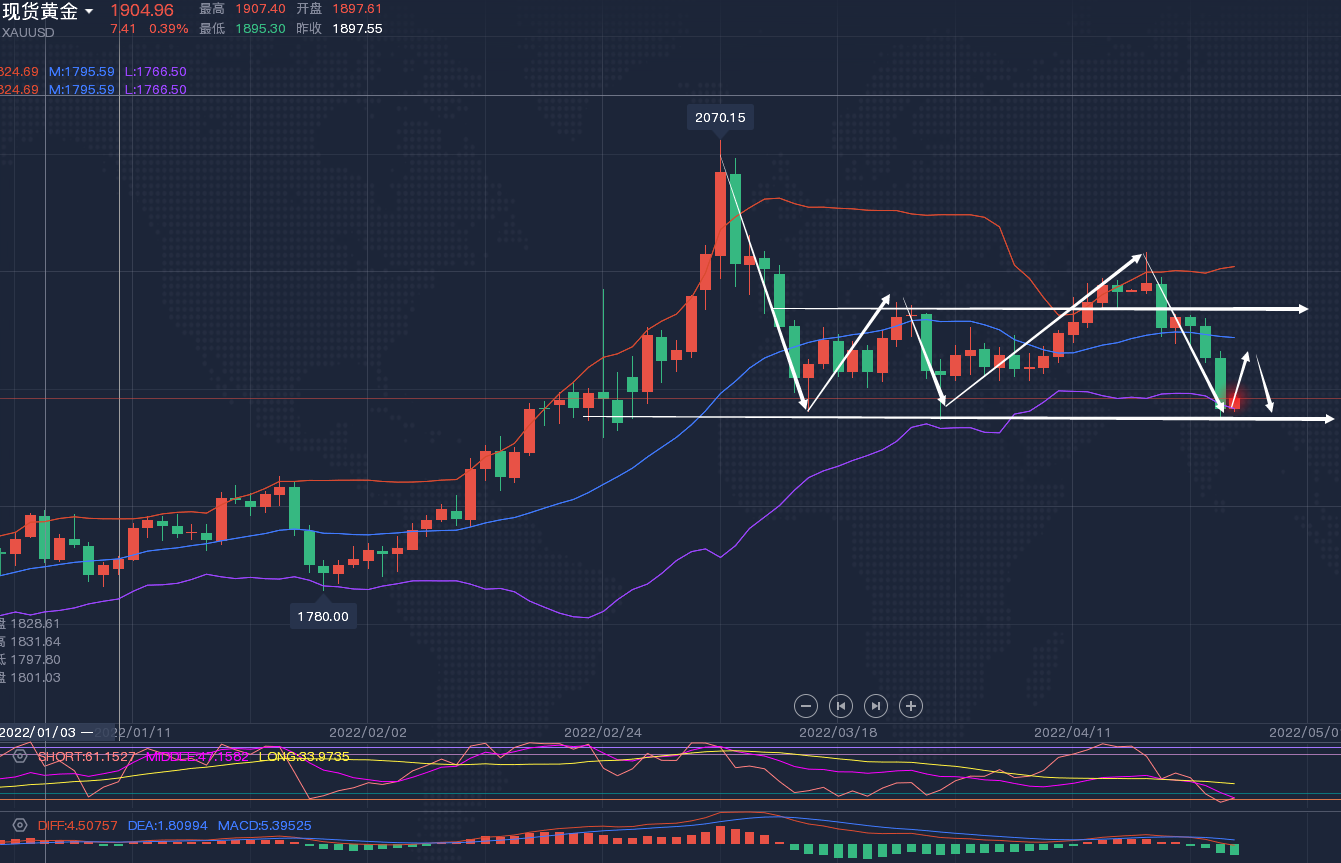The width and height of the screenshot is (1341, 863).
Task: Select the 1780.00 low price marker
Action: (323, 616)
